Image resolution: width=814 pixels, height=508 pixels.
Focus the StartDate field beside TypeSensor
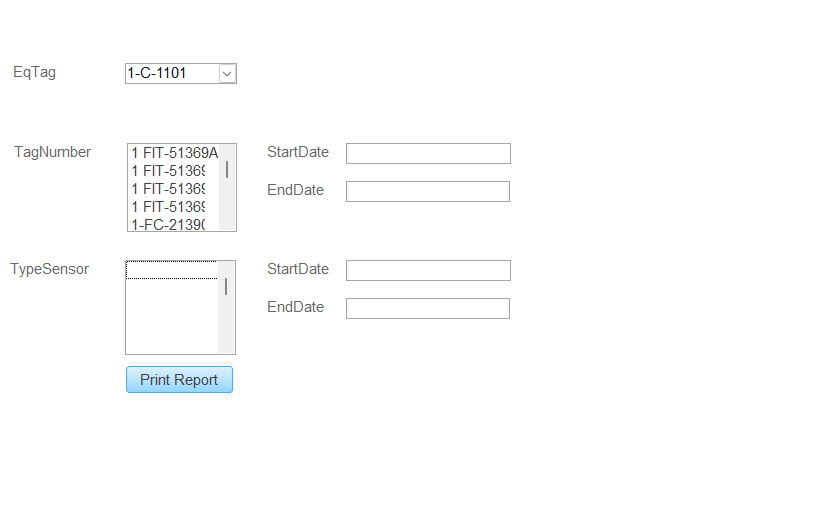pos(428,270)
